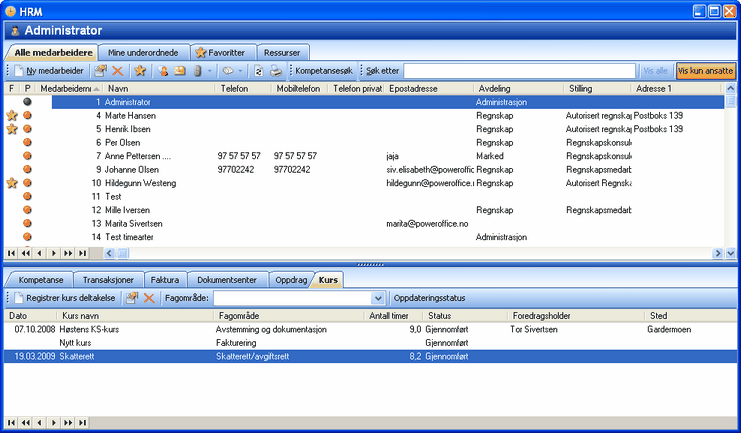The height and width of the screenshot is (433, 741).
Task: Click the mobile phone icon in the toolbar
Action: click(198, 71)
